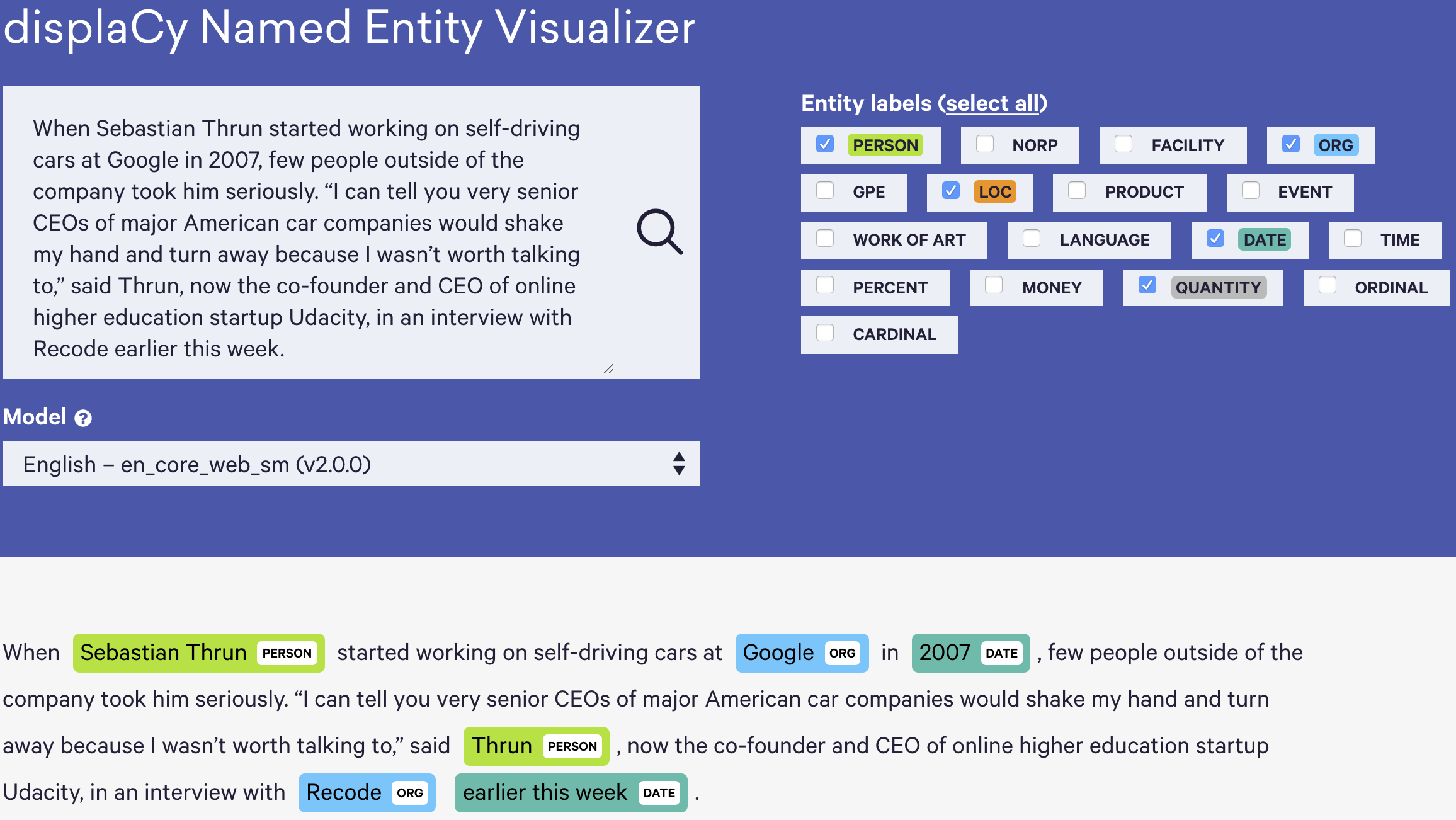Click the CARDINAL entity label icon
This screenshot has height=820, width=1456.
[x=824, y=335]
